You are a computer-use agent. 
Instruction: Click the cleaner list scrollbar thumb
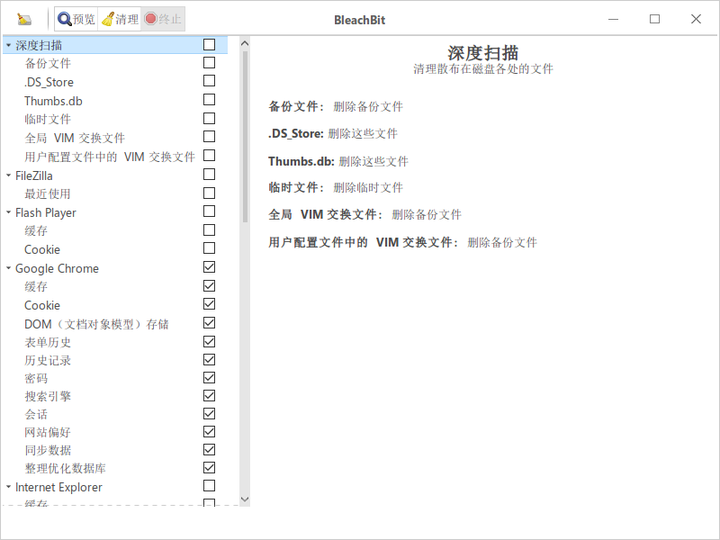(245, 137)
